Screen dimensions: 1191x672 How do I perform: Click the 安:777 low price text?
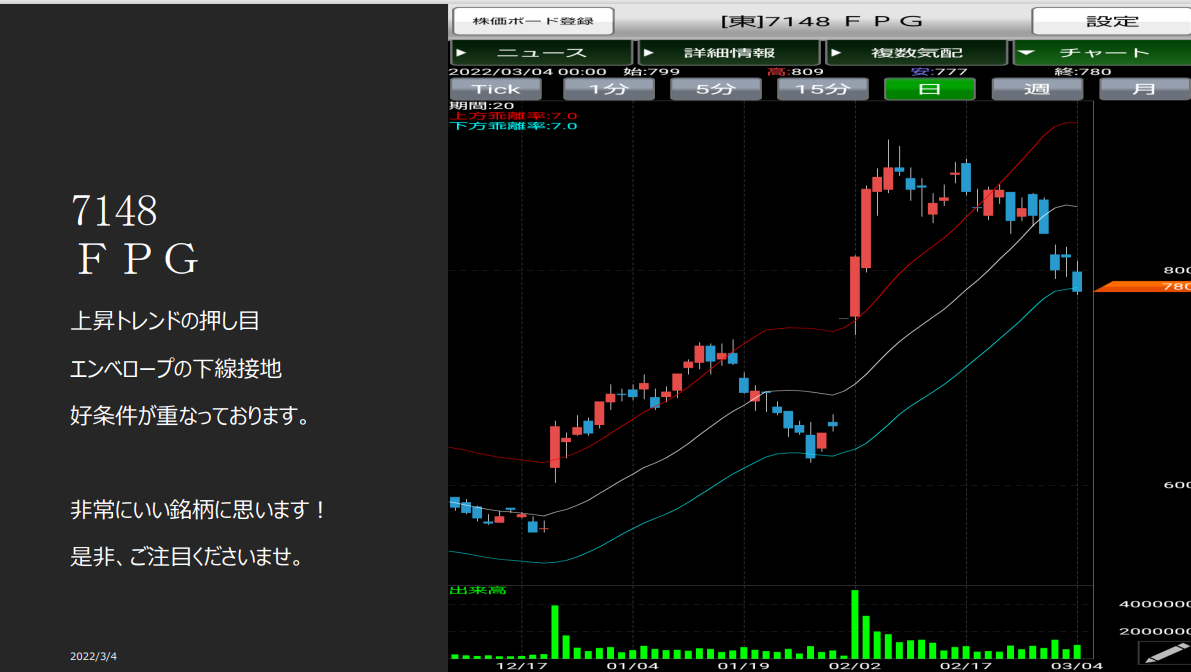point(939,71)
